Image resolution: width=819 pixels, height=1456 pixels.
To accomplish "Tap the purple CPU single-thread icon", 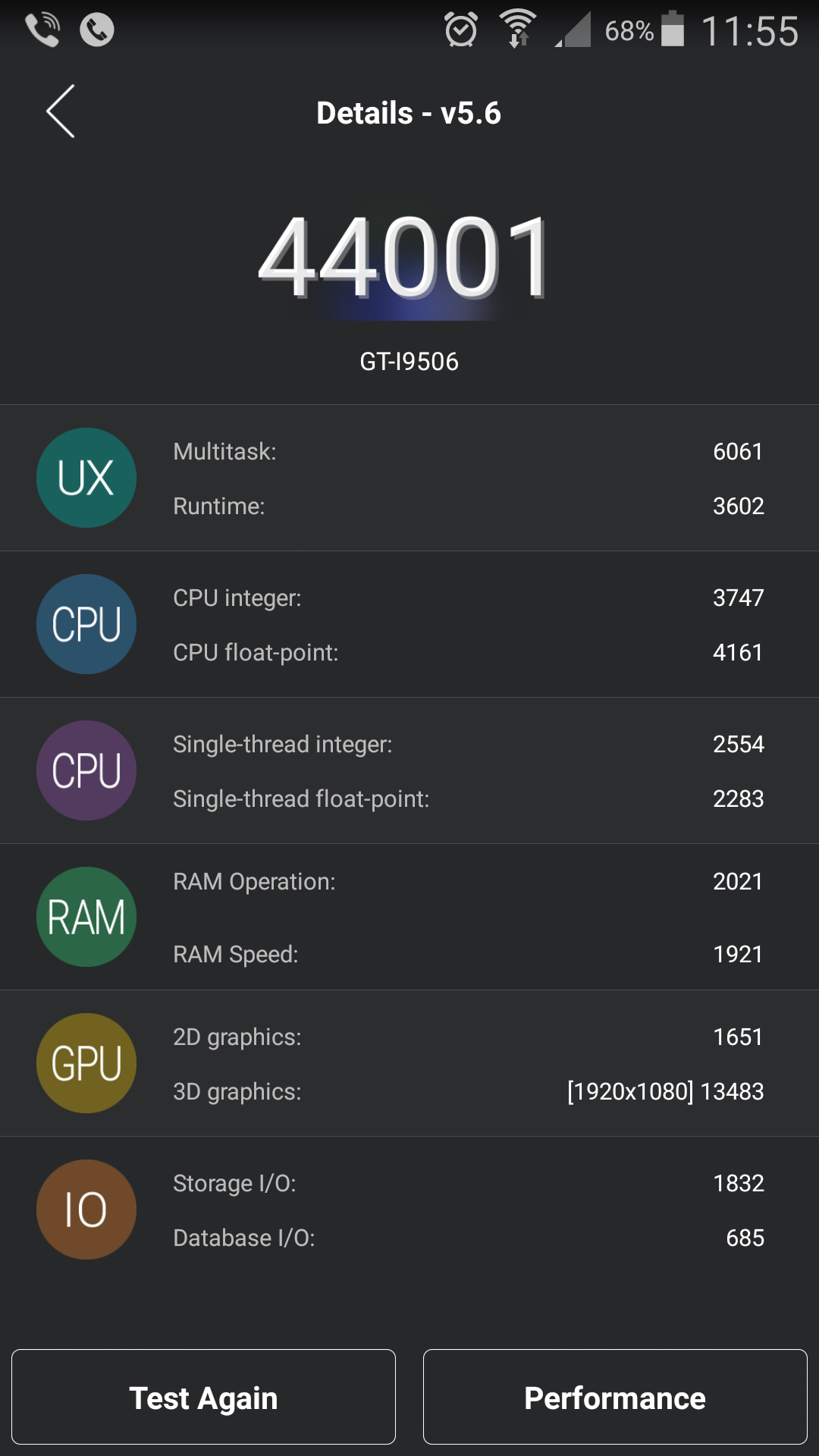I will pyautogui.click(x=86, y=770).
